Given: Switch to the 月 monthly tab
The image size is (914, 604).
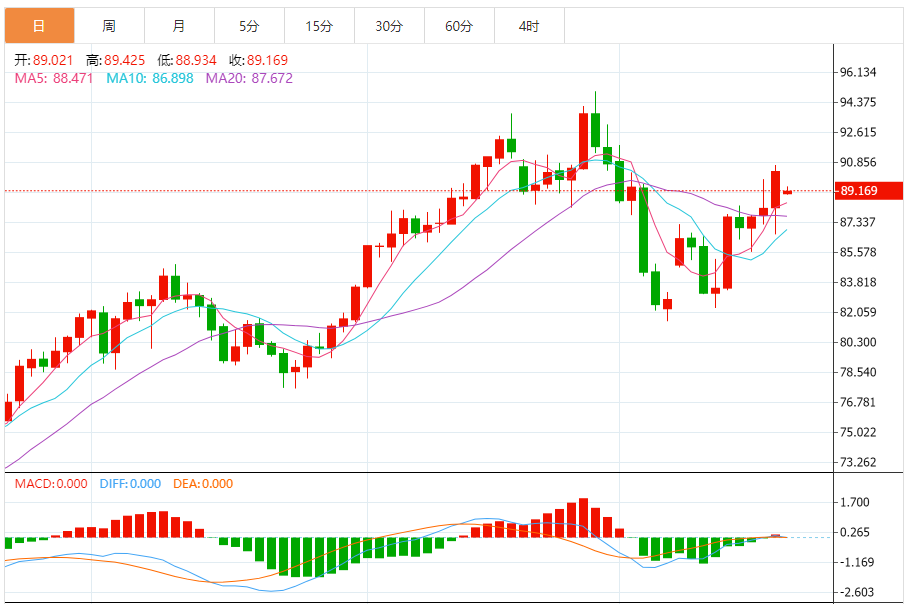Looking at the screenshot, I should [180, 26].
